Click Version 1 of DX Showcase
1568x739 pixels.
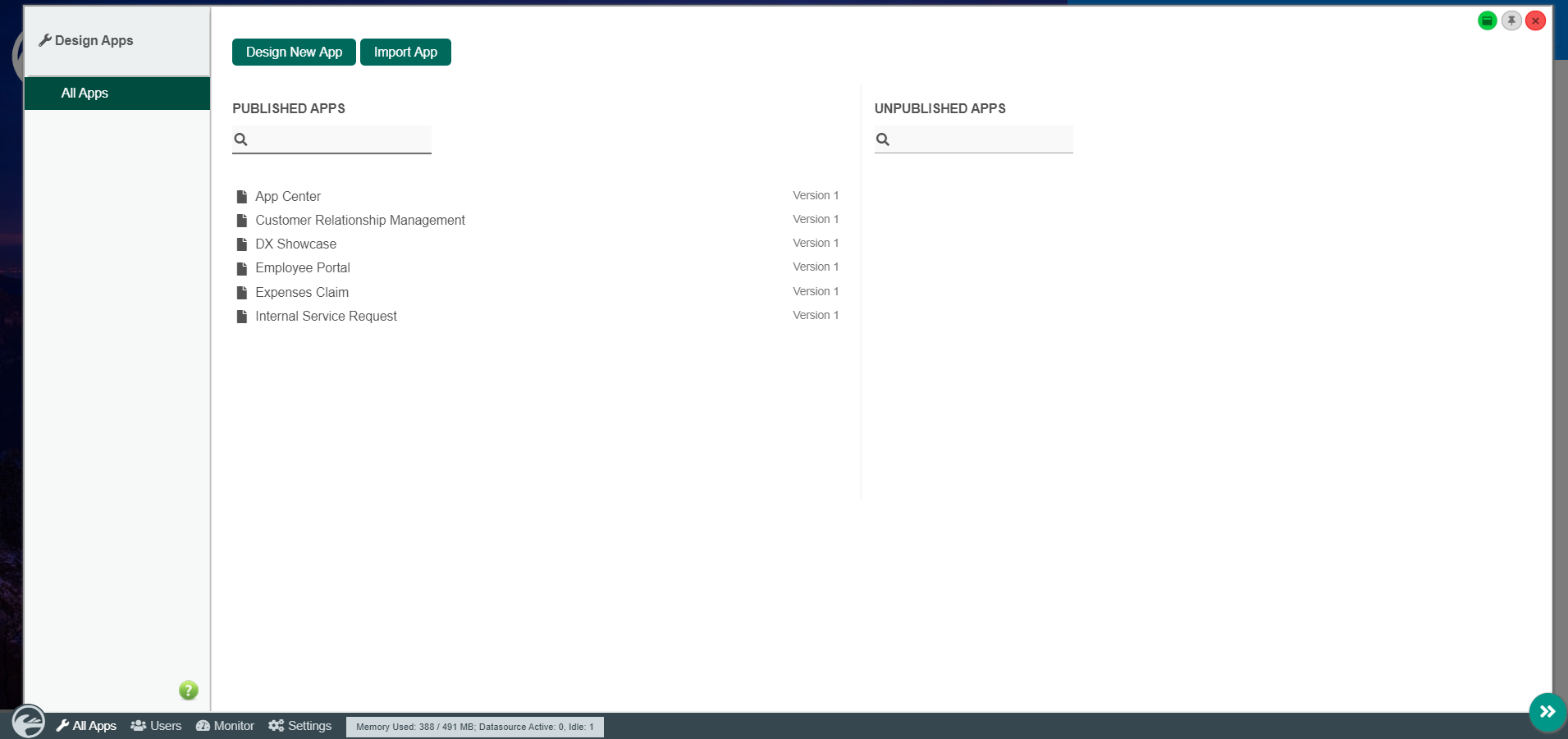point(816,243)
